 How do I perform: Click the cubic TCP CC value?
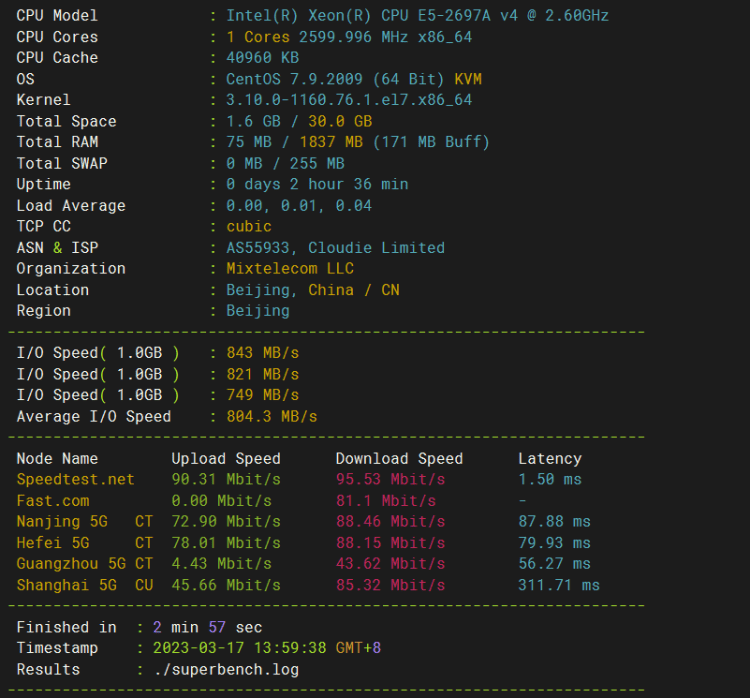[x=249, y=227]
